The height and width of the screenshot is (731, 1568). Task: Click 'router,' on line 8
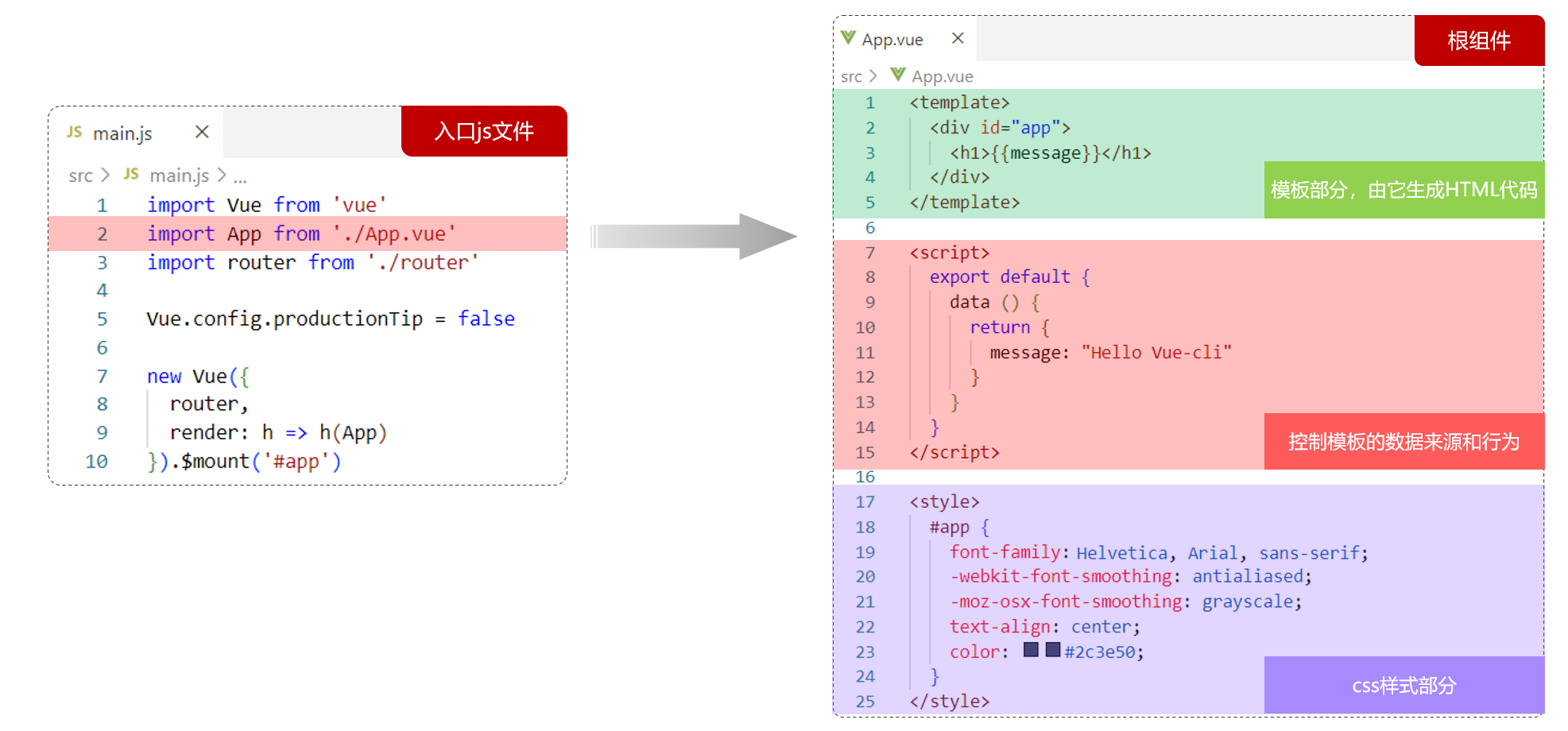tap(209, 404)
